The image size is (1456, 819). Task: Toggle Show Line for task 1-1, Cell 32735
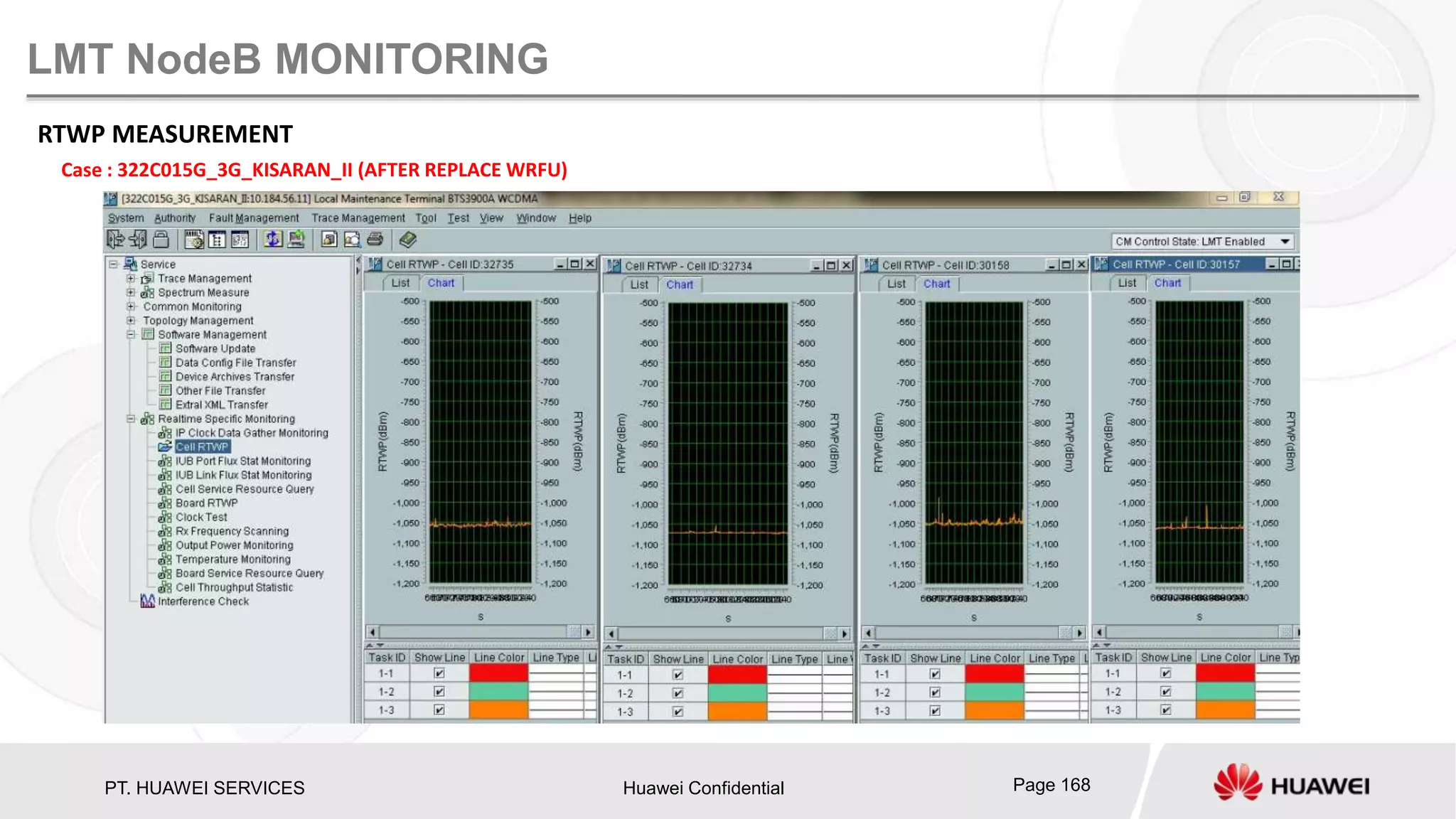click(439, 673)
